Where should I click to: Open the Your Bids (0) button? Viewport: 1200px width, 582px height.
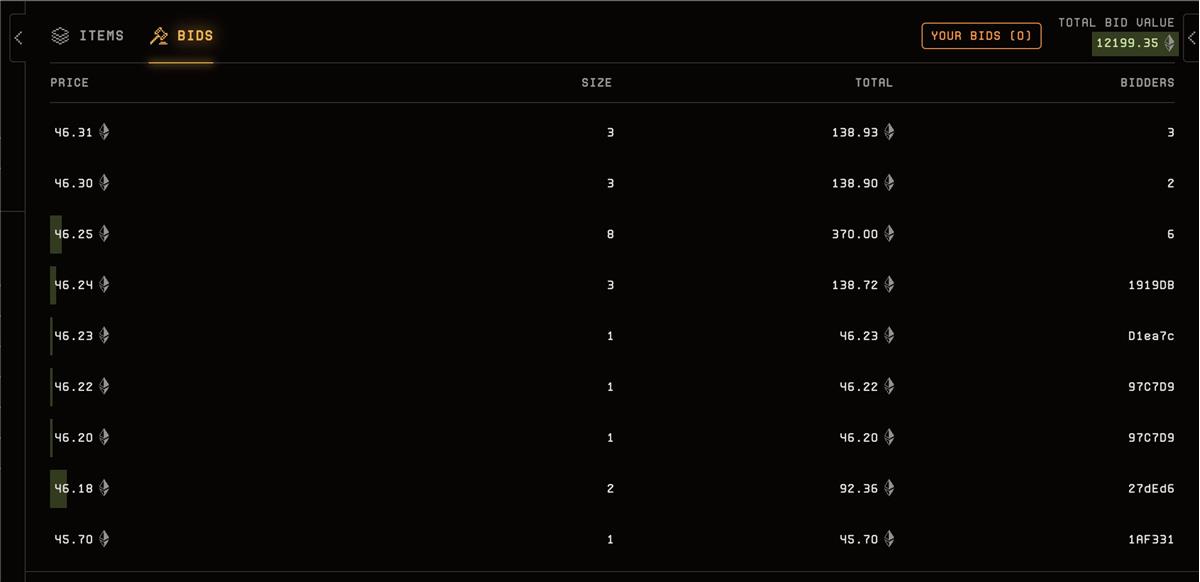click(981, 36)
